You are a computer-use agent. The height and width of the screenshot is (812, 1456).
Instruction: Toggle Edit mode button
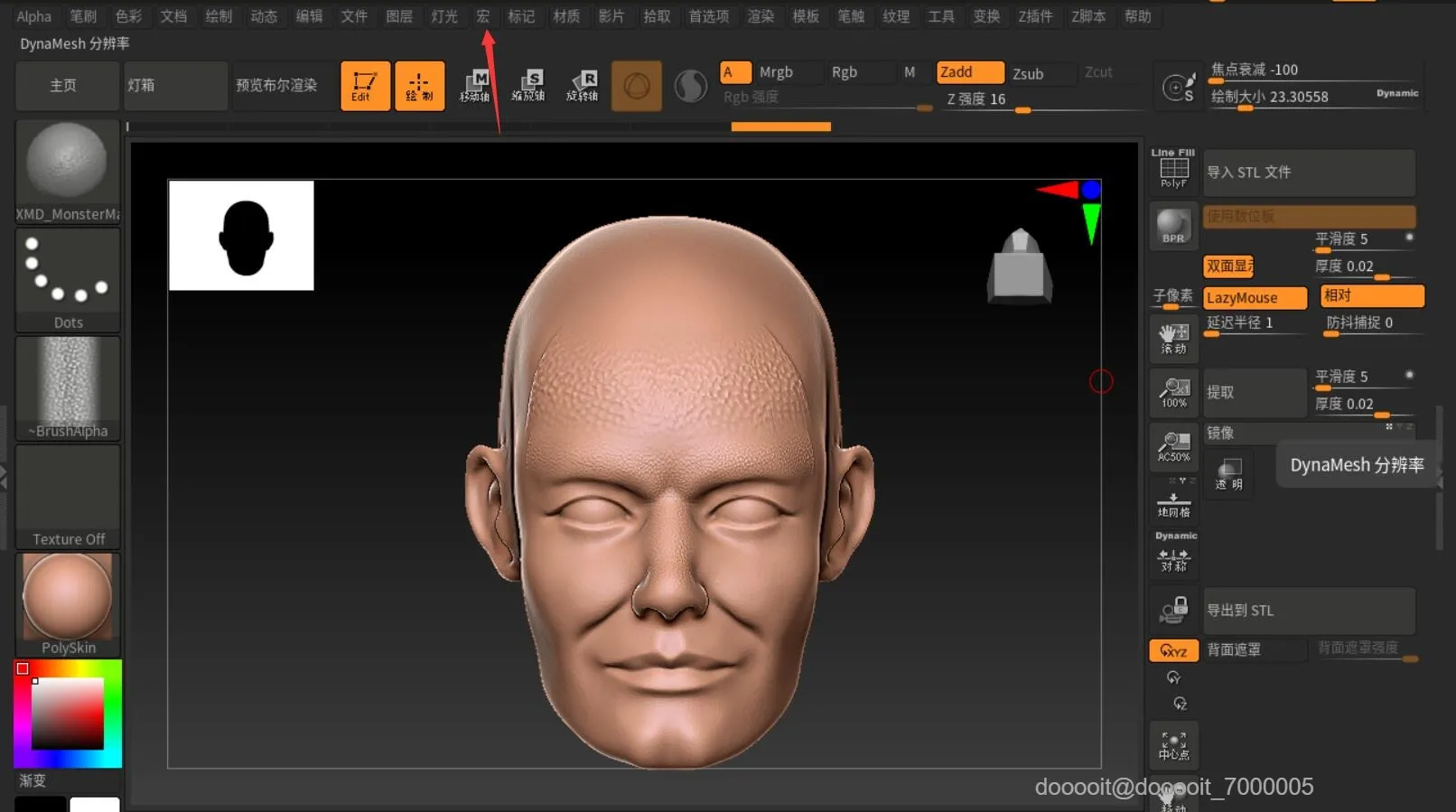[x=365, y=86]
